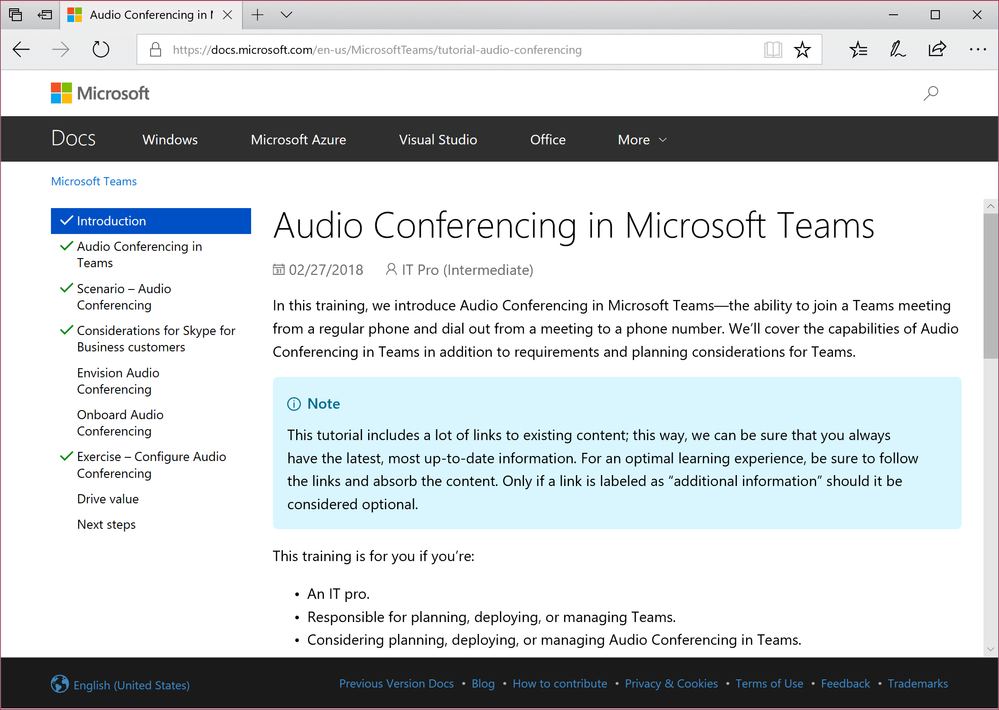Screen dimensions: 999x710
Task: Click the Add notes pen icon
Action: 897,50
